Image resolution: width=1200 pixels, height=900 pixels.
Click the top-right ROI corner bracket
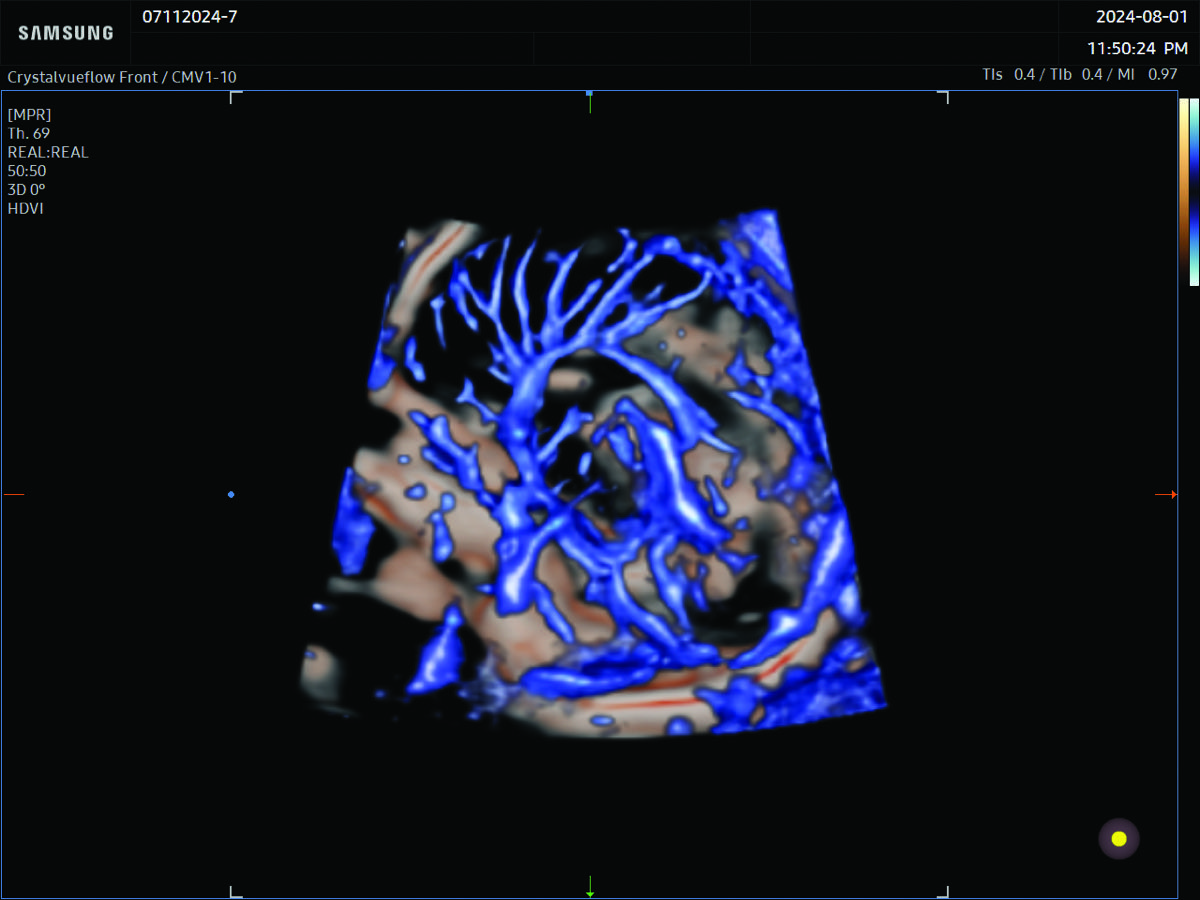coord(943,97)
